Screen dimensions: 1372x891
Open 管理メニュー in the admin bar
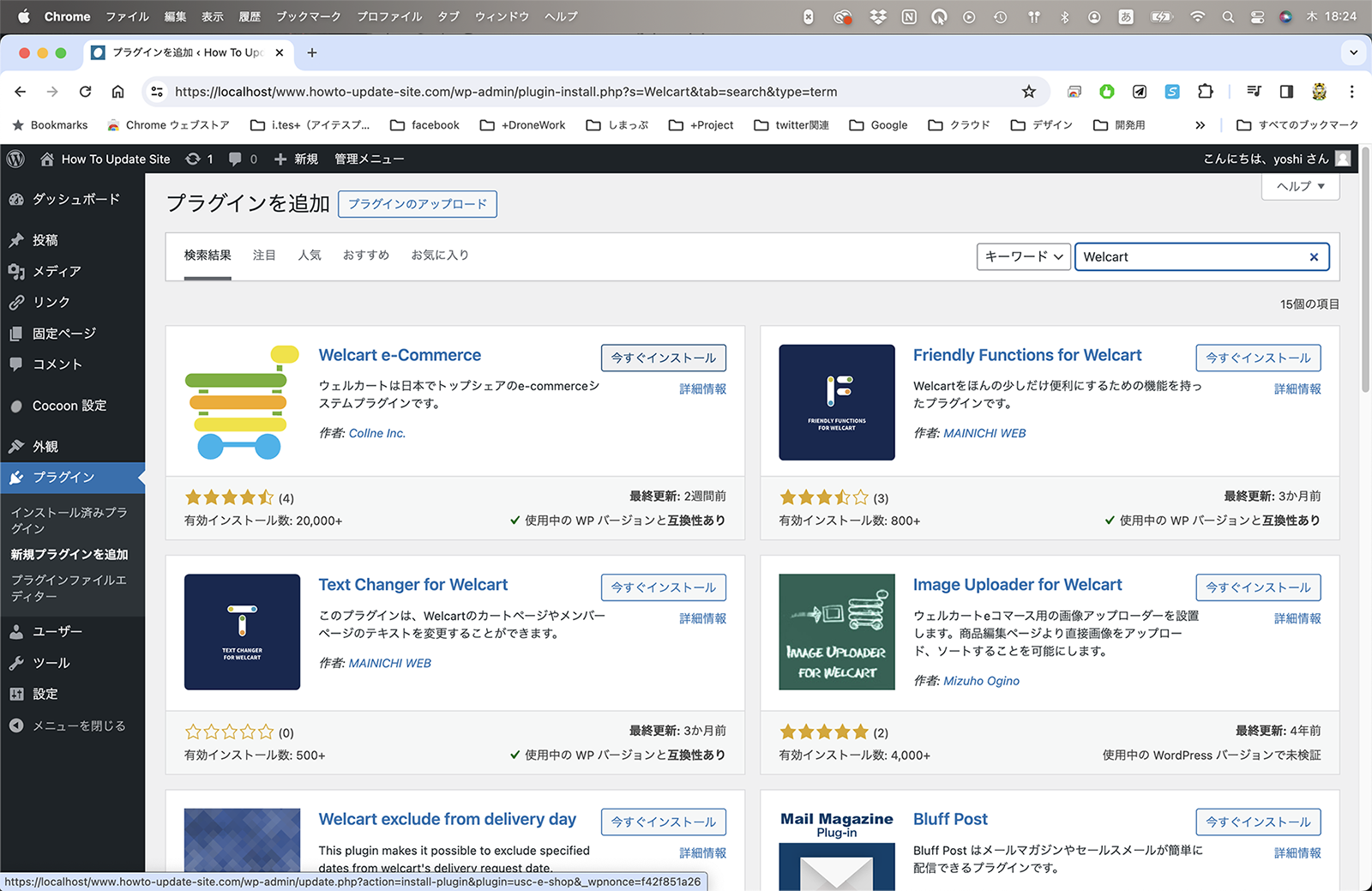tap(369, 159)
